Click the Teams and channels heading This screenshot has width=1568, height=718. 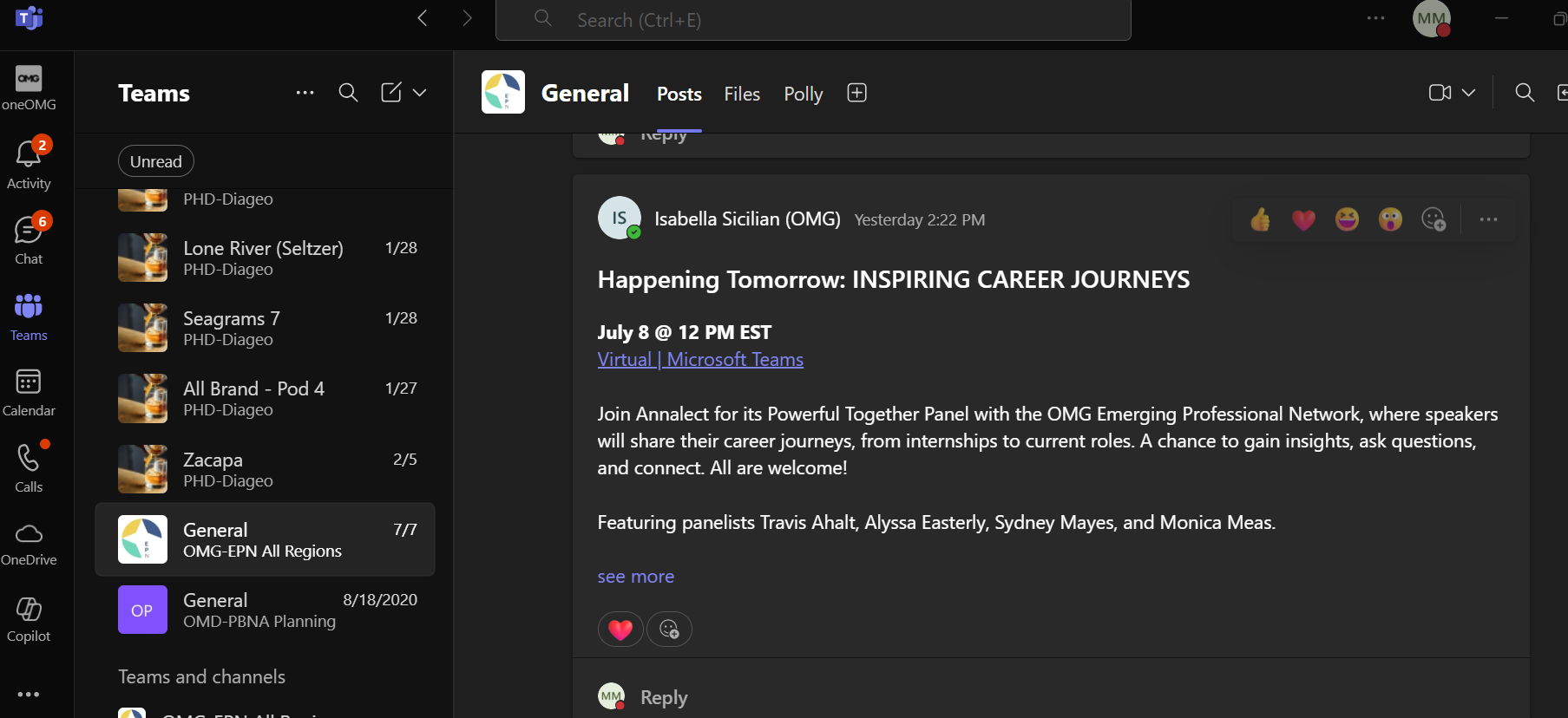[201, 677]
